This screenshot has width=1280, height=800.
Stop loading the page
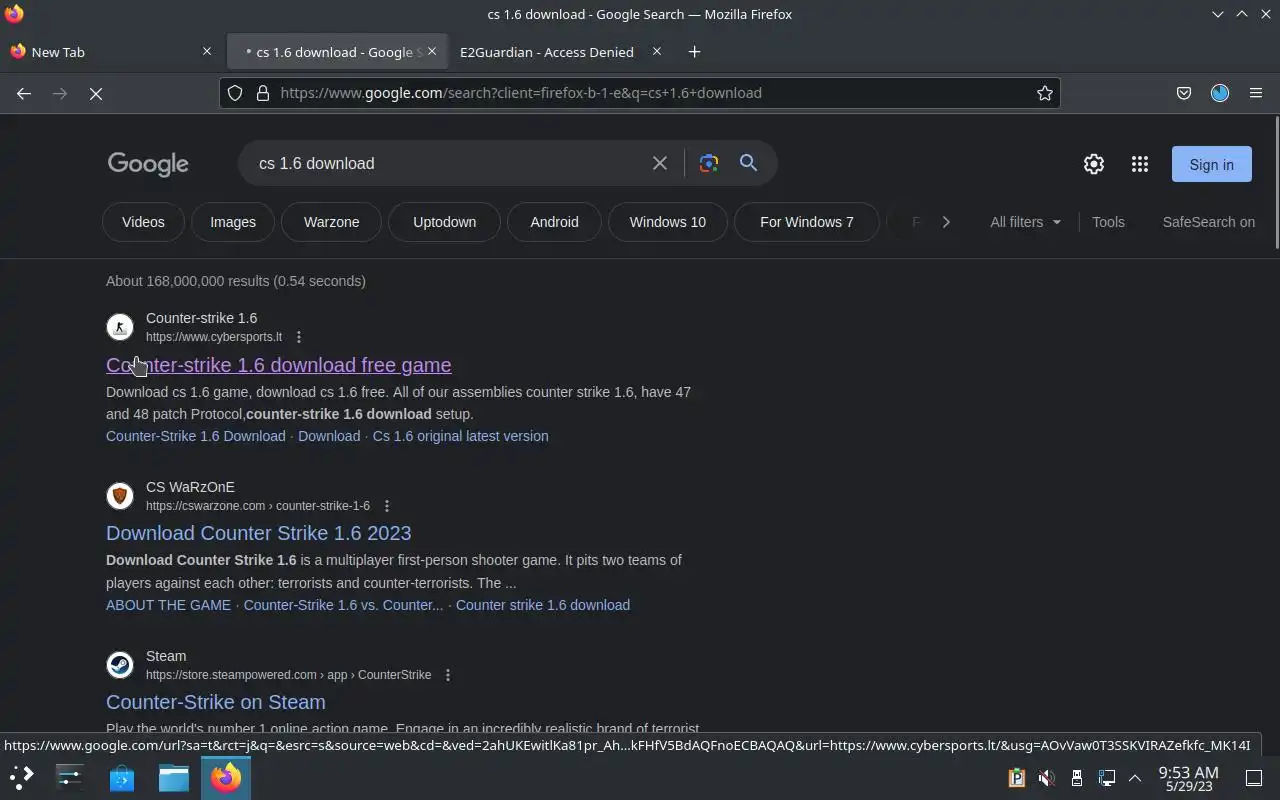click(96, 93)
